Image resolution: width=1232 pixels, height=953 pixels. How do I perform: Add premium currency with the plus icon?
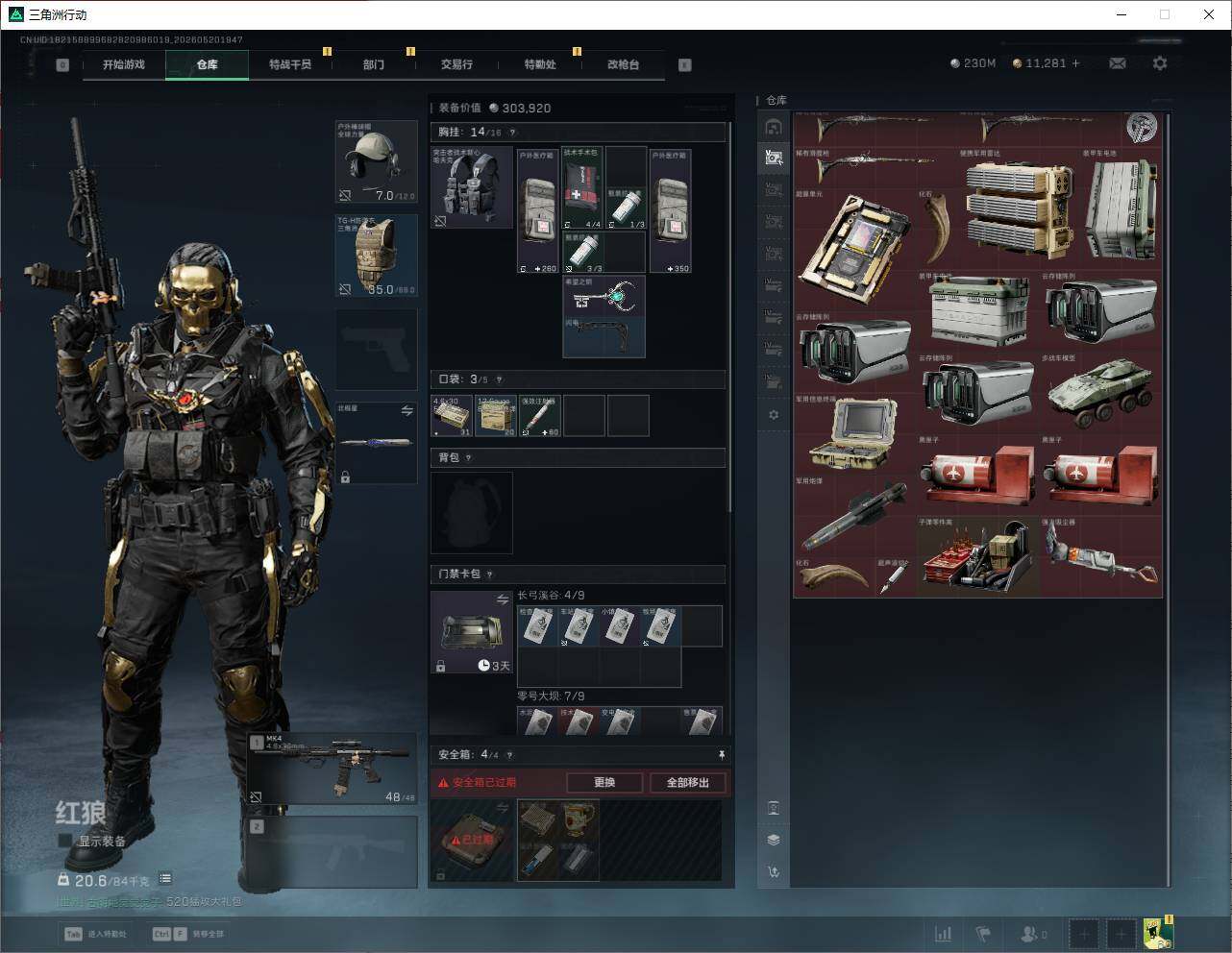1075,63
